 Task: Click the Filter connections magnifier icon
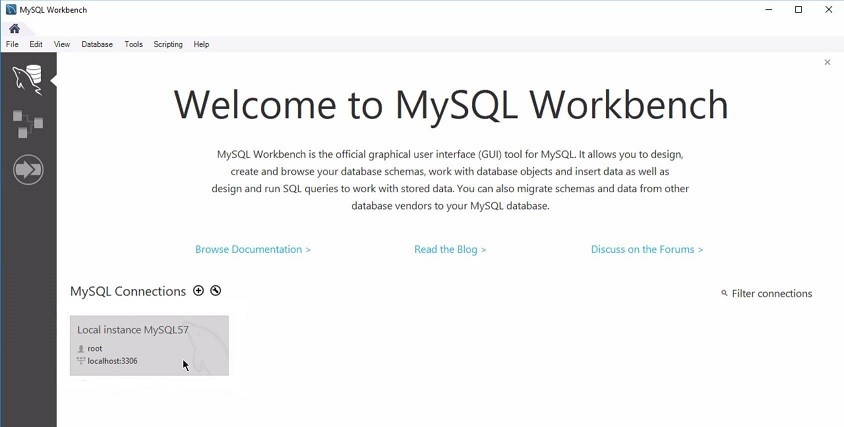pos(725,294)
